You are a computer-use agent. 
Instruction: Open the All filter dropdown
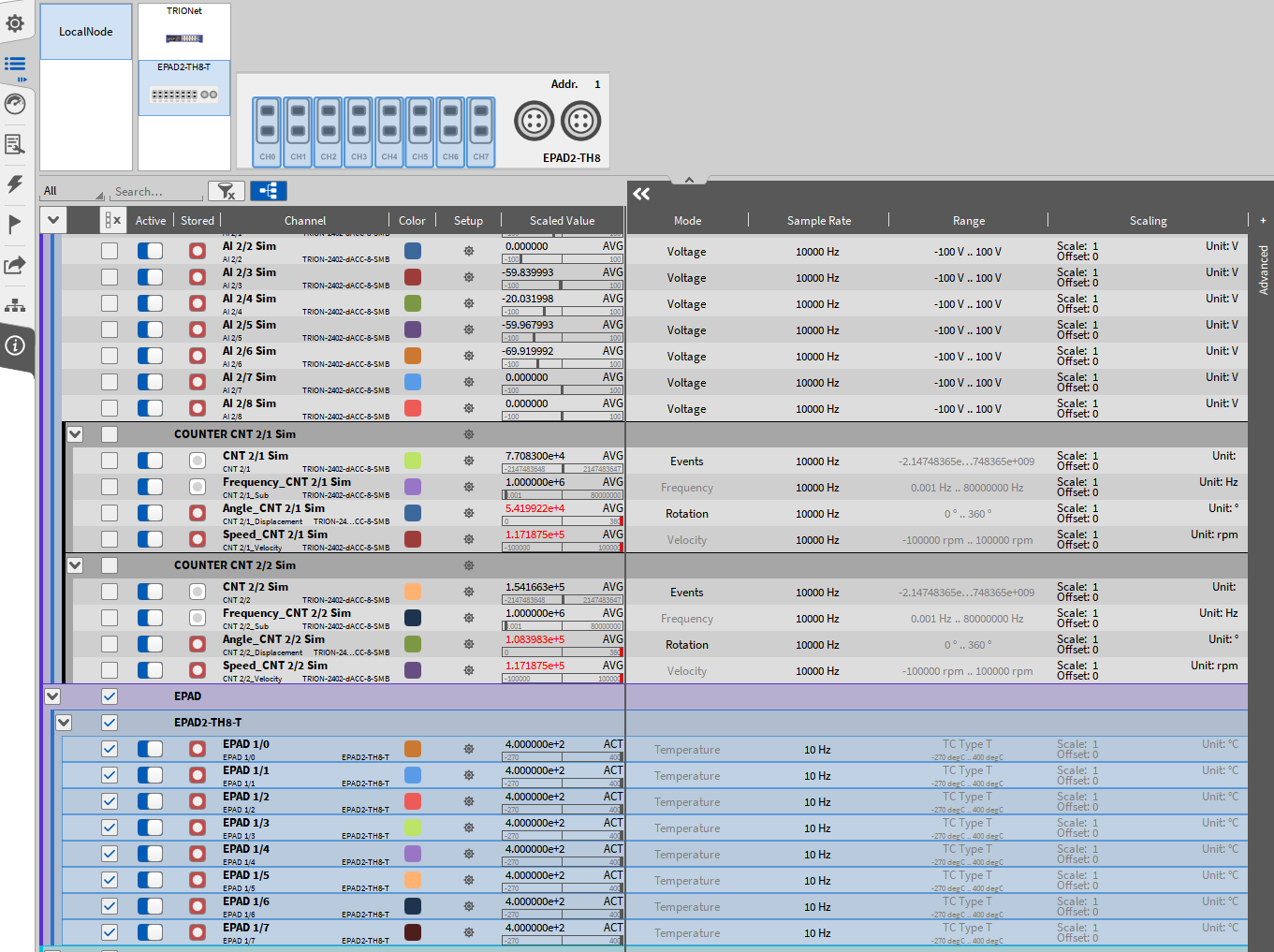point(73,191)
